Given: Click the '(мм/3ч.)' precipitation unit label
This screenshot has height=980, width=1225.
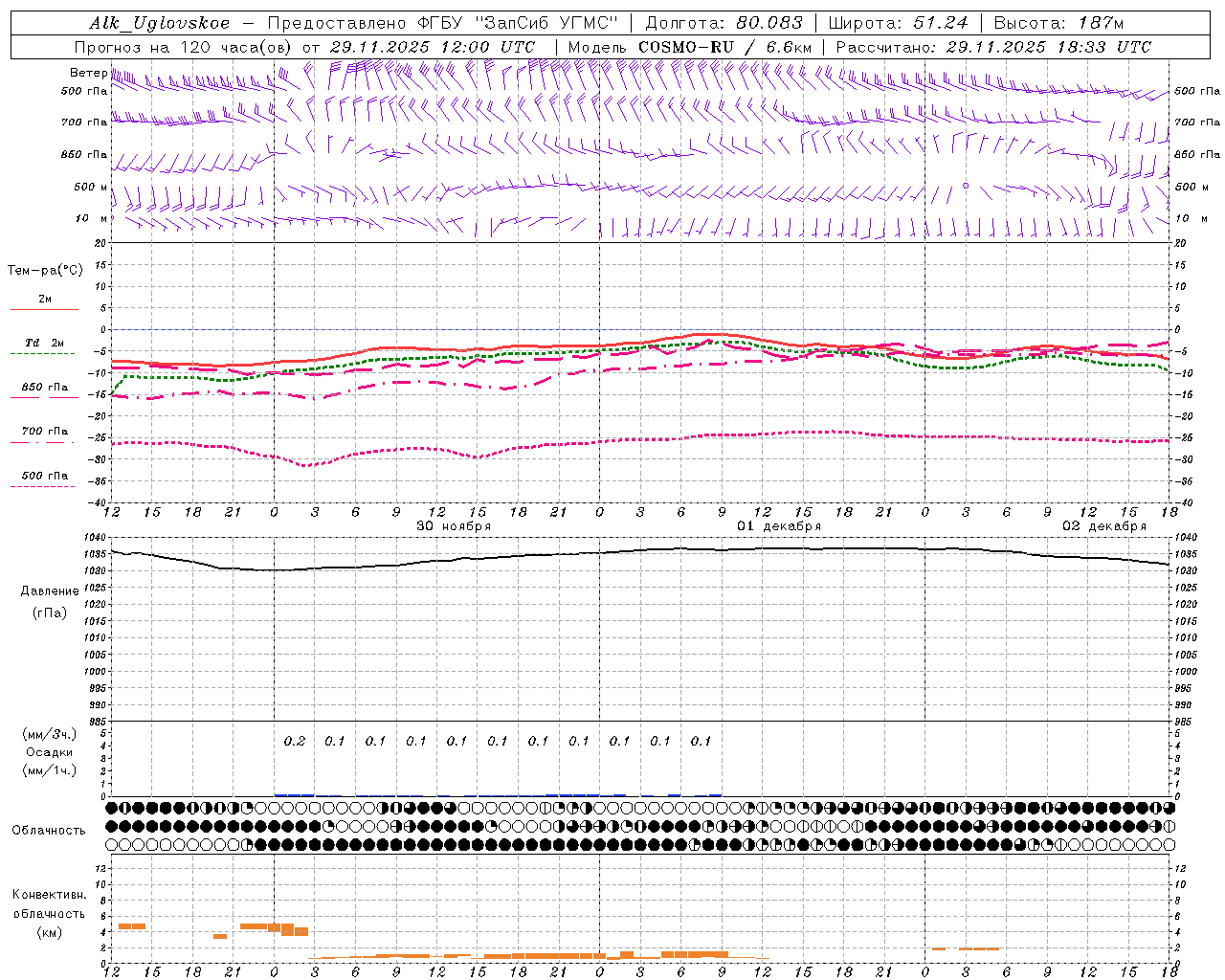Looking at the screenshot, I should point(50,734).
